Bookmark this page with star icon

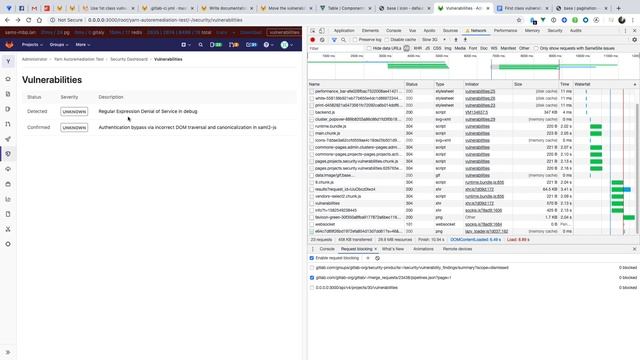pos(519,20)
